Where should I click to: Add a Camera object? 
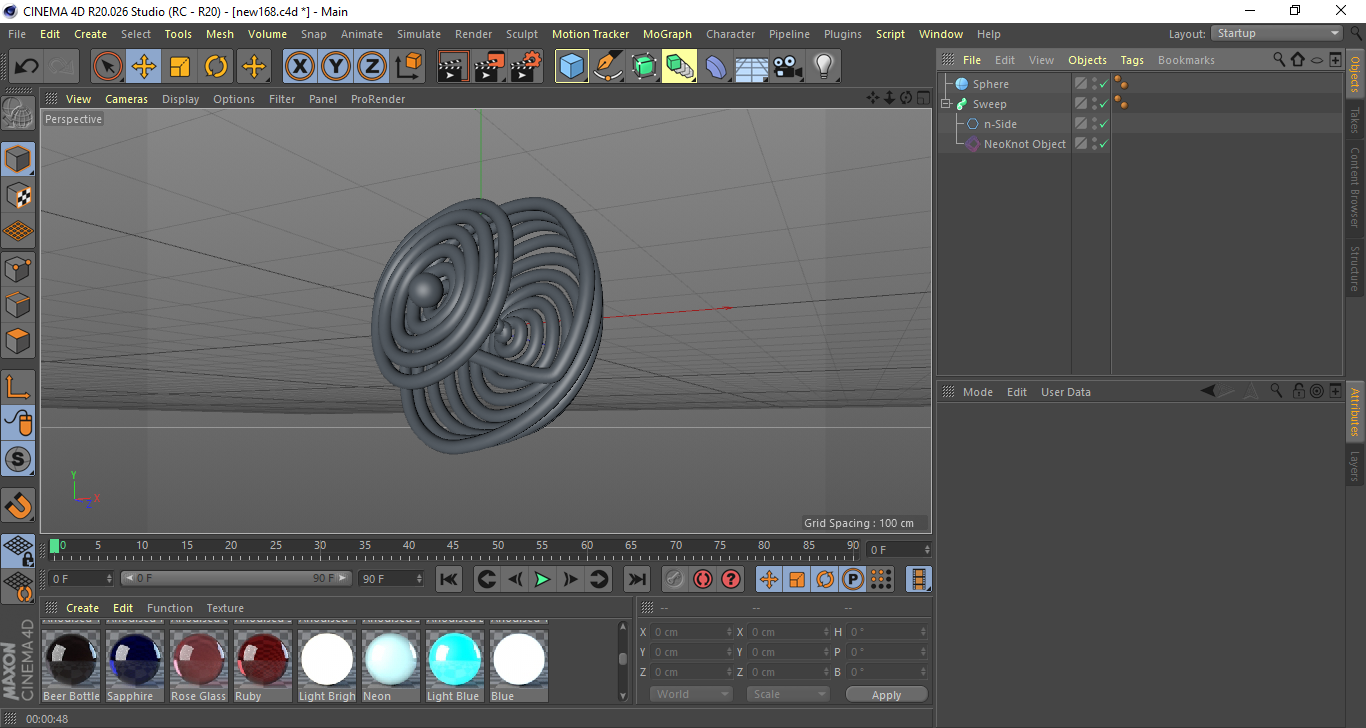(788, 67)
